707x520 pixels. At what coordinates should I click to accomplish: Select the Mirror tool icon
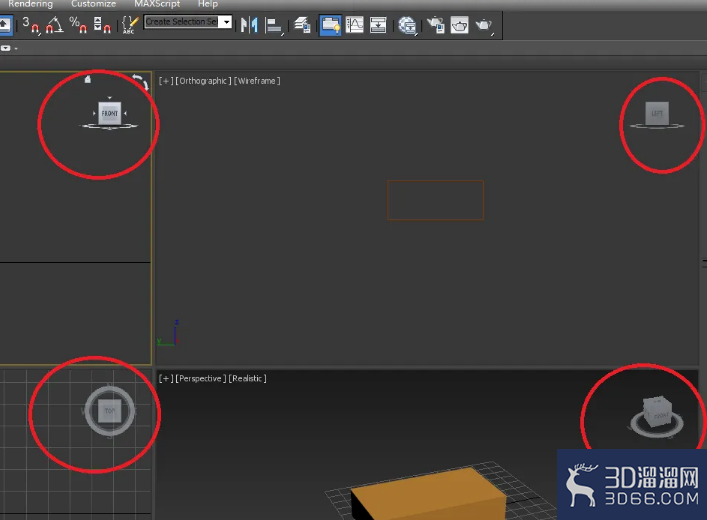(x=249, y=25)
